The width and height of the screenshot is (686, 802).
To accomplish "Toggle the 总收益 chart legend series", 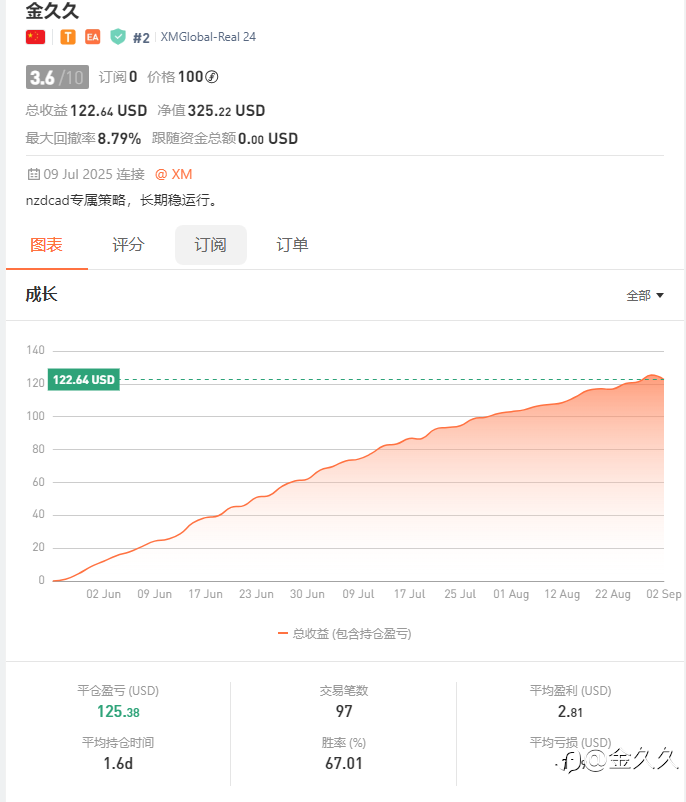I will click(344, 633).
